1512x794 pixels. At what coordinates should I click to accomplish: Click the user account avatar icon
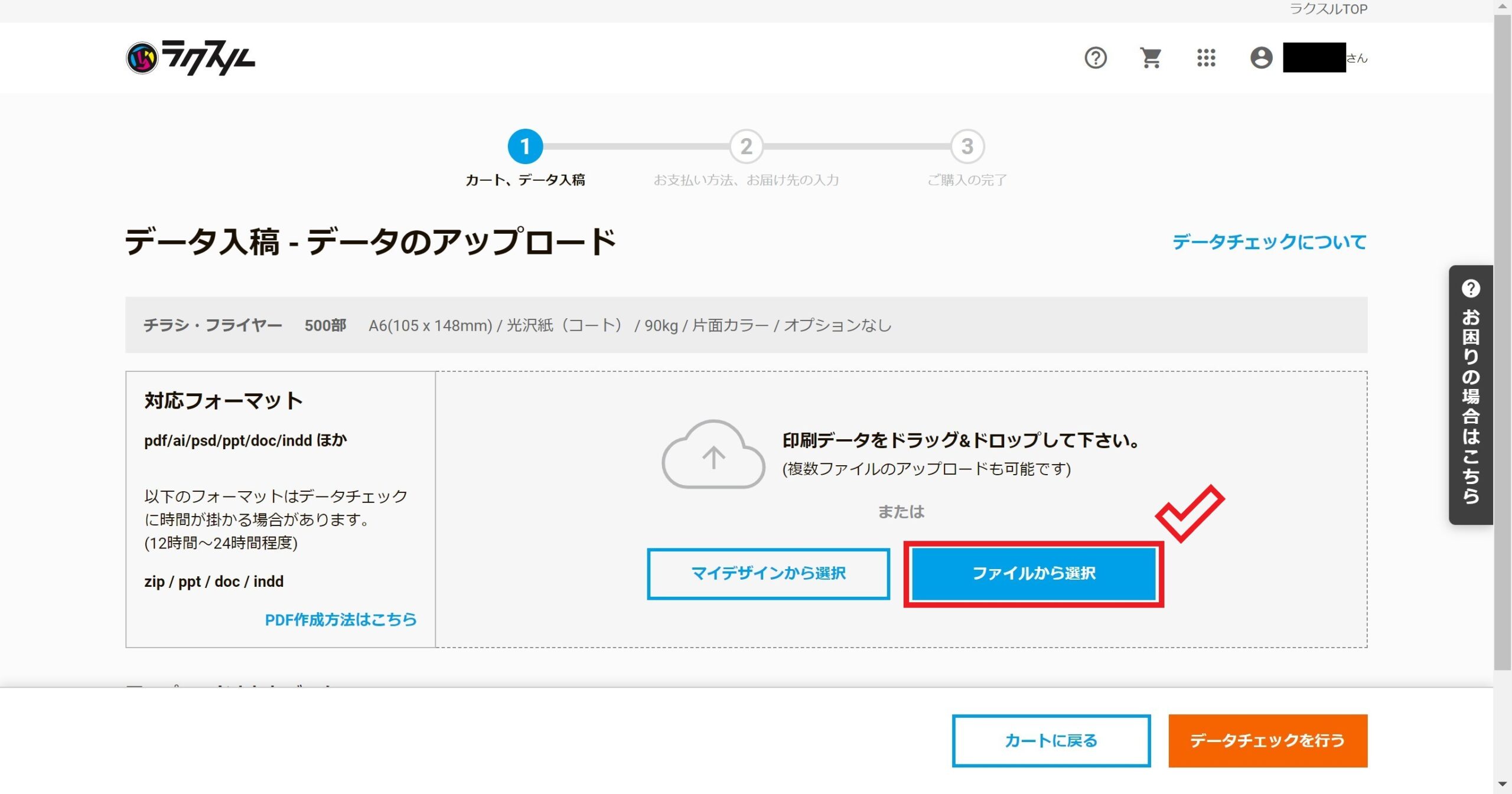pyautogui.click(x=1260, y=58)
